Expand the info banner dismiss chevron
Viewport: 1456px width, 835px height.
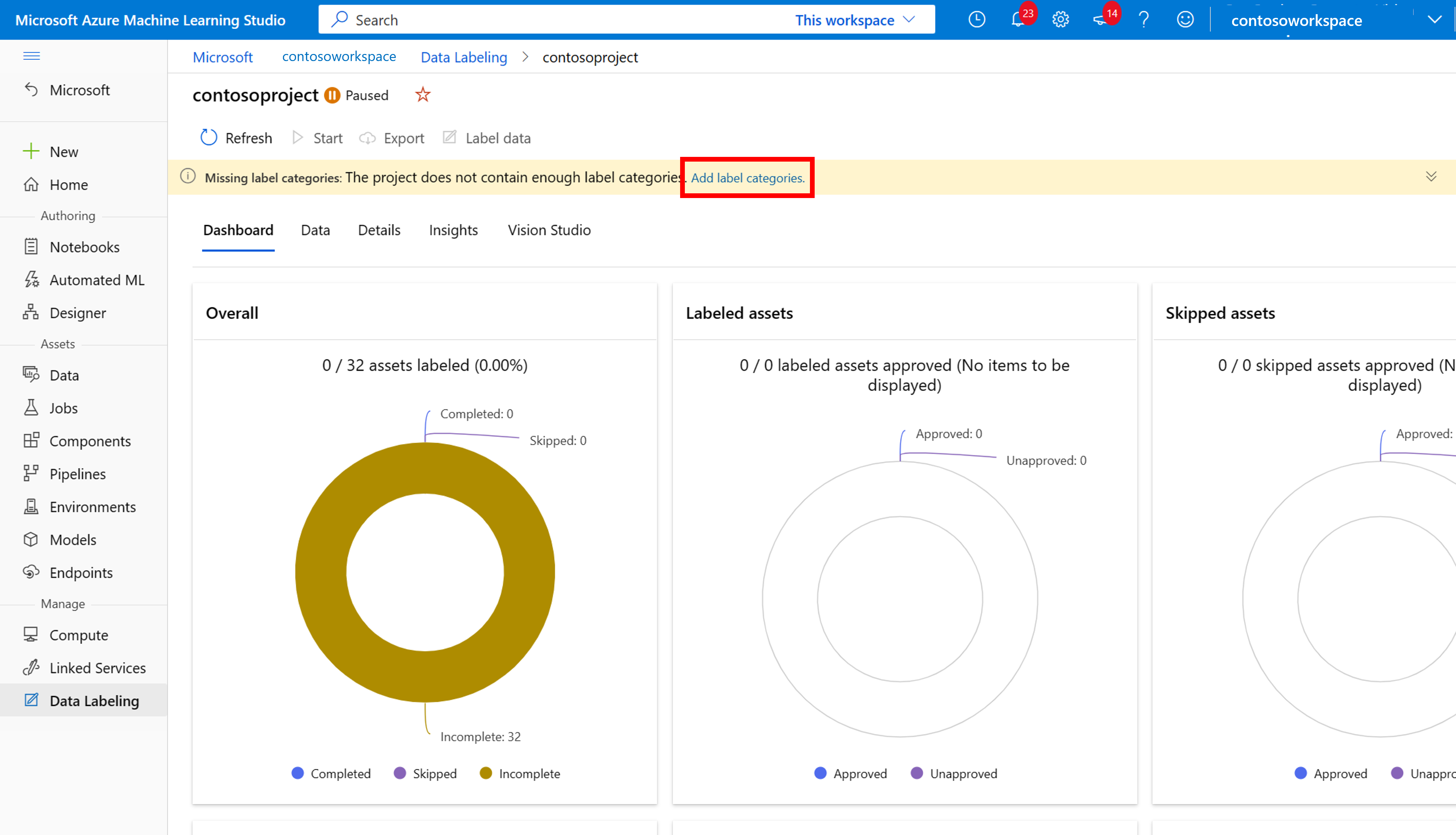[x=1431, y=177]
